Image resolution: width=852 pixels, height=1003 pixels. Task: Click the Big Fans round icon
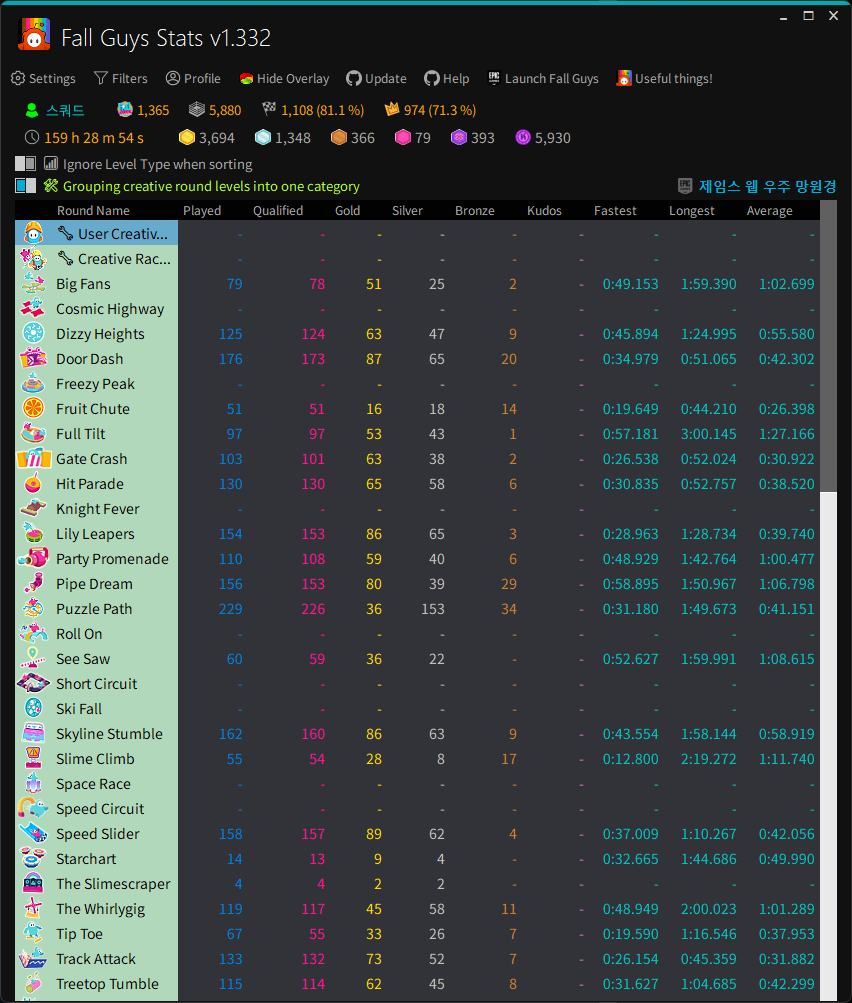coord(33,283)
